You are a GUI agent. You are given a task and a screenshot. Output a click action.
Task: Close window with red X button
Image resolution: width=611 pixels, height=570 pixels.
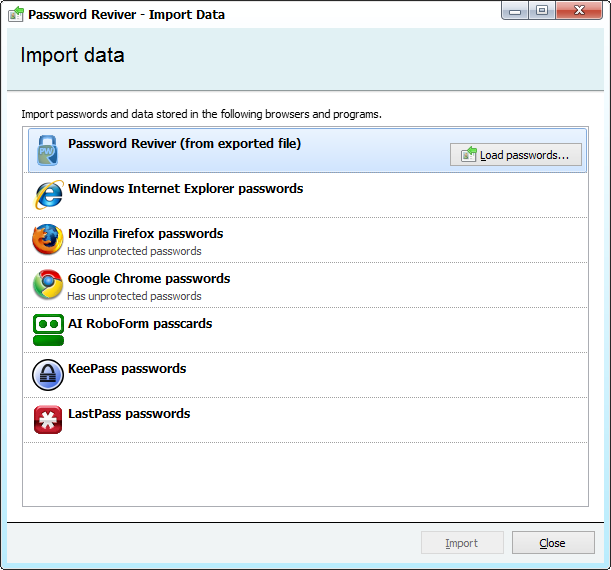(579, 11)
